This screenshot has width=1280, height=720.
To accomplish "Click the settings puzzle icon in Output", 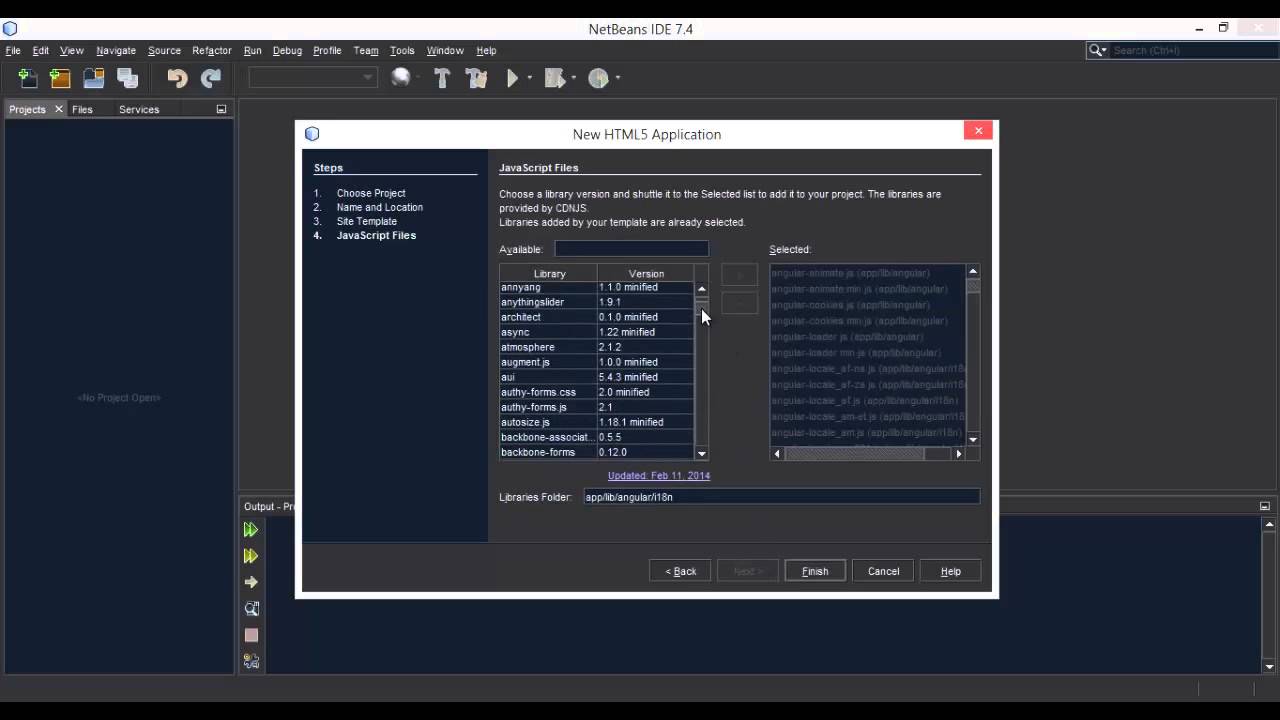I will [251, 661].
